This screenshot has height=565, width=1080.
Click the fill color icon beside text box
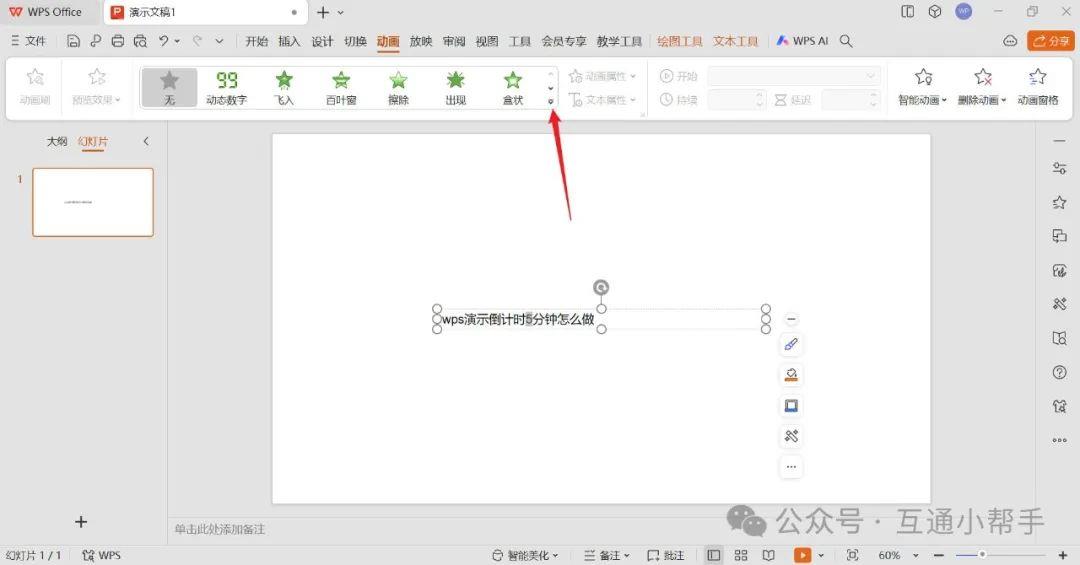pos(791,375)
